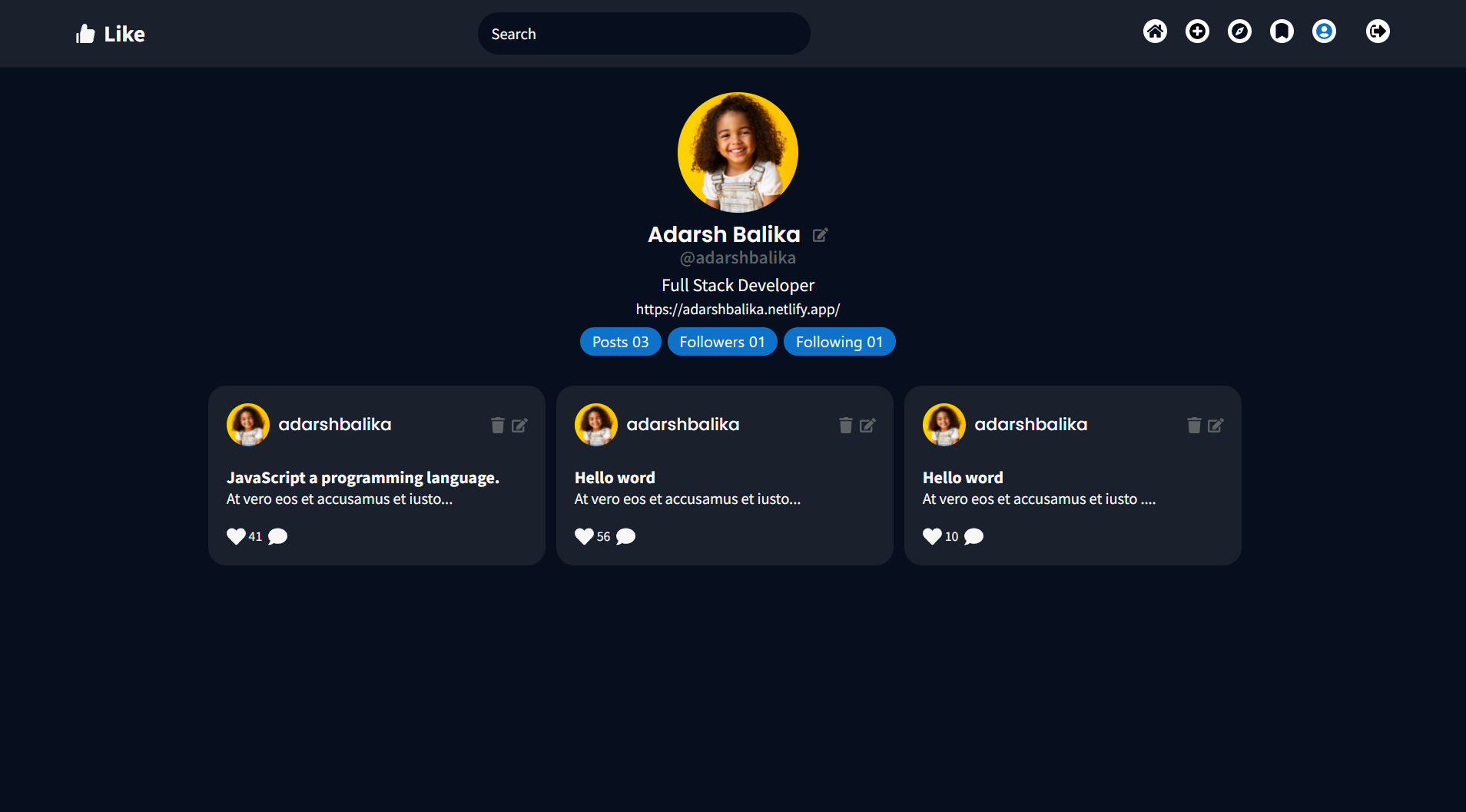Click adarshbalika username on JavaScript post
Viewport: 1466px width, 812px height.
click(335, 424)
